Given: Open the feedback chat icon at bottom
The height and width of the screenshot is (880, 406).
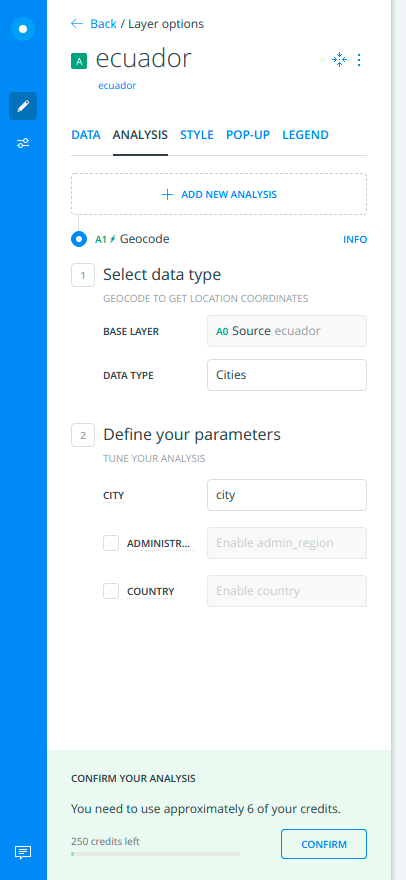Looking at the screenshot, I should tap(23, 852).
